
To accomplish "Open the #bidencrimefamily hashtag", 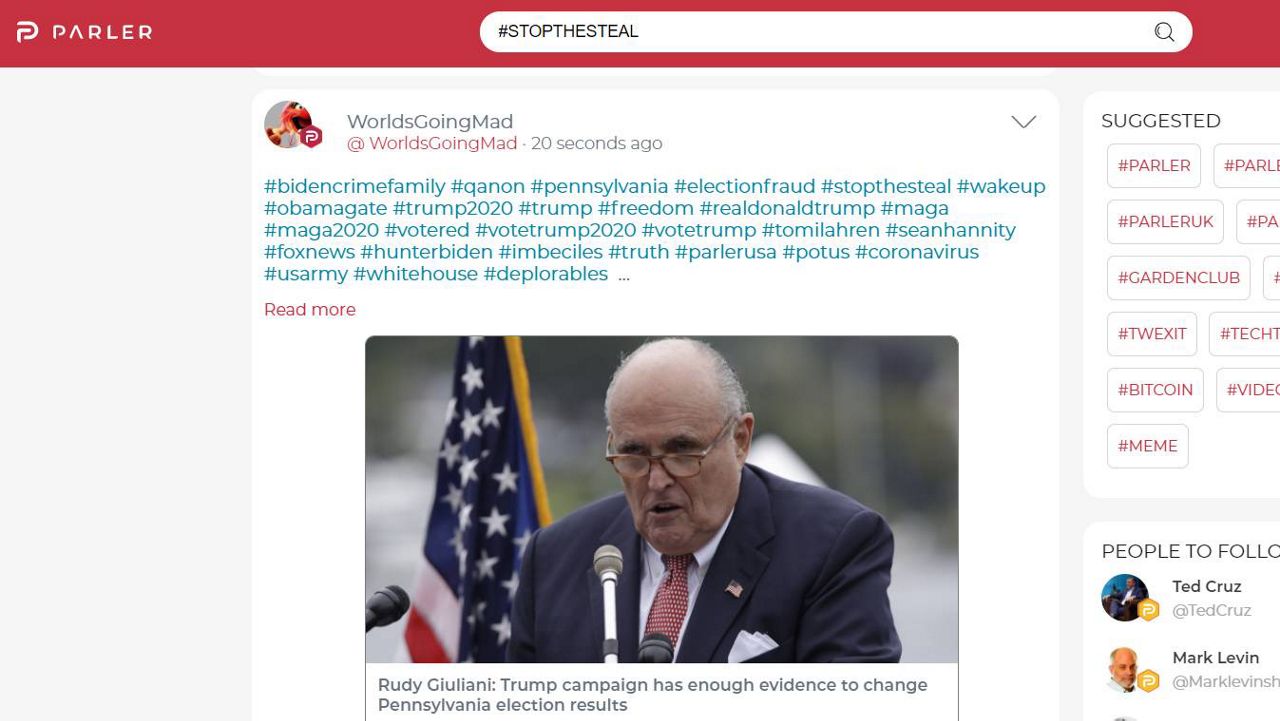I will tap(354, 186).
